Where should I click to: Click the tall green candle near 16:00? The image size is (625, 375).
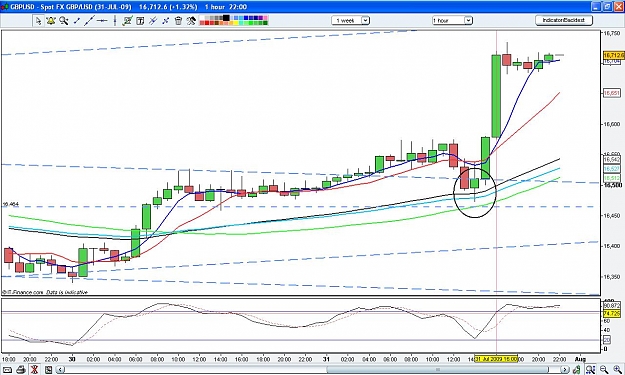click(496, 96)
